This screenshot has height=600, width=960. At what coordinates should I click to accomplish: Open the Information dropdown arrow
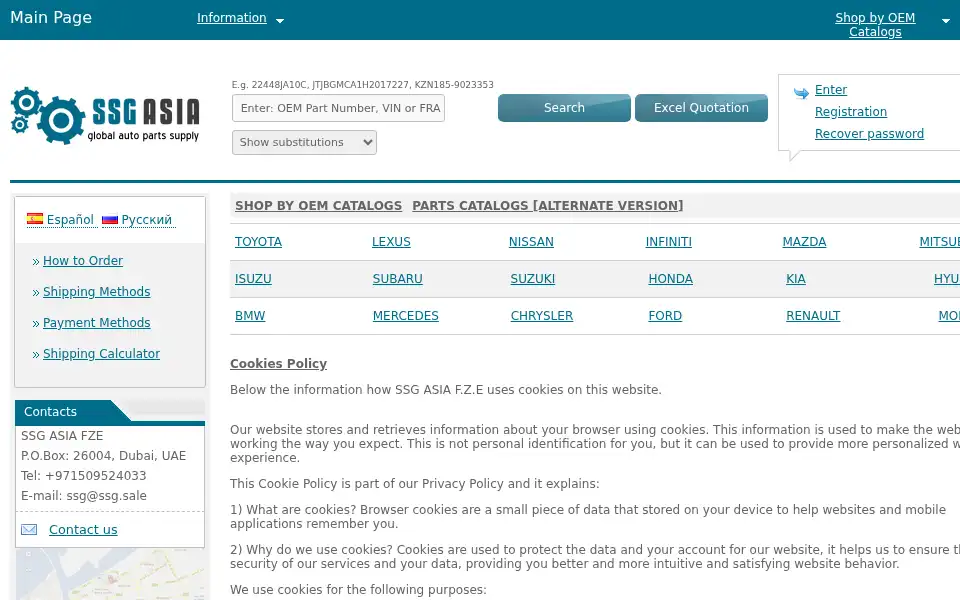tap(280, 21)
